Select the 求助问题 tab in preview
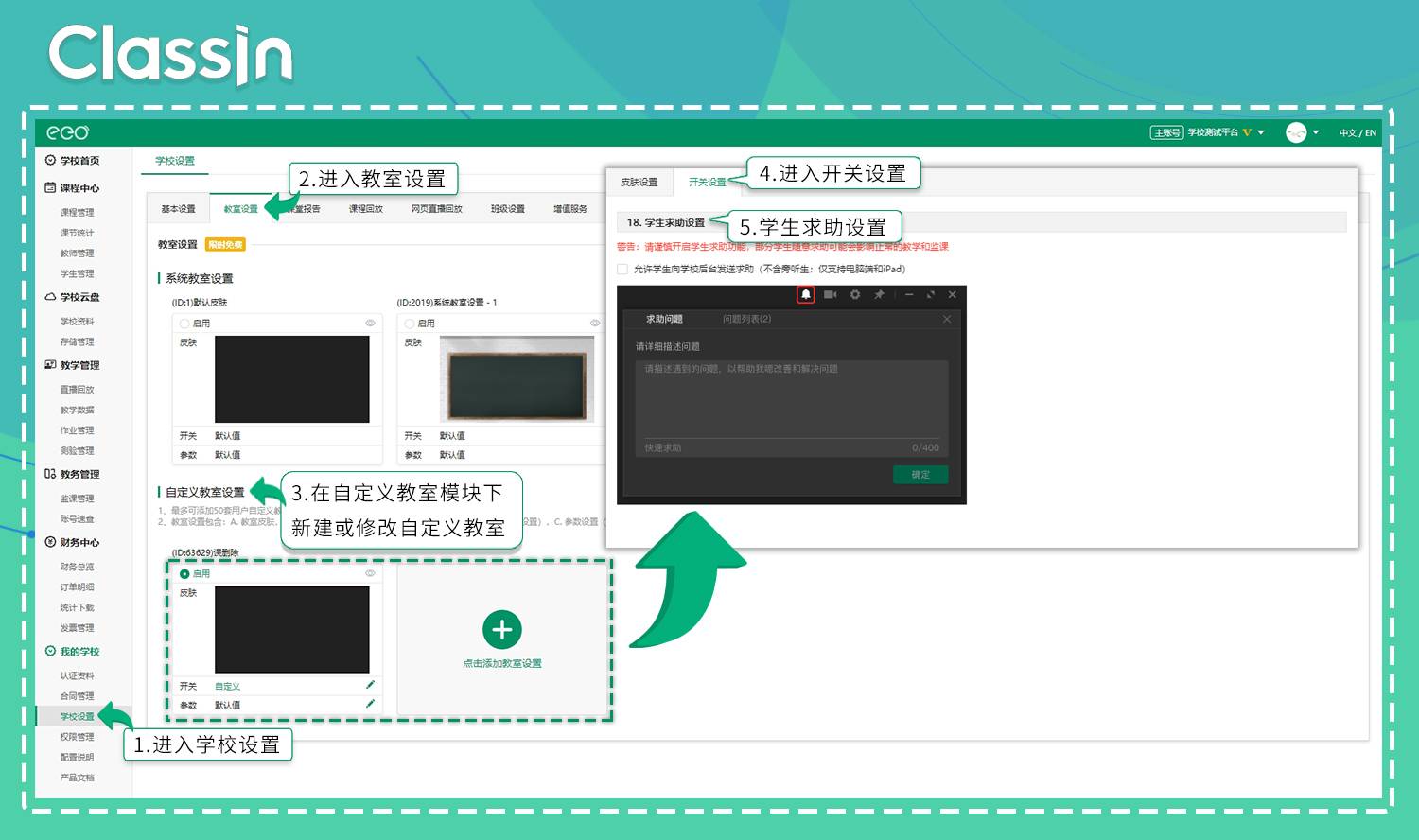 [x=664, y=320]
